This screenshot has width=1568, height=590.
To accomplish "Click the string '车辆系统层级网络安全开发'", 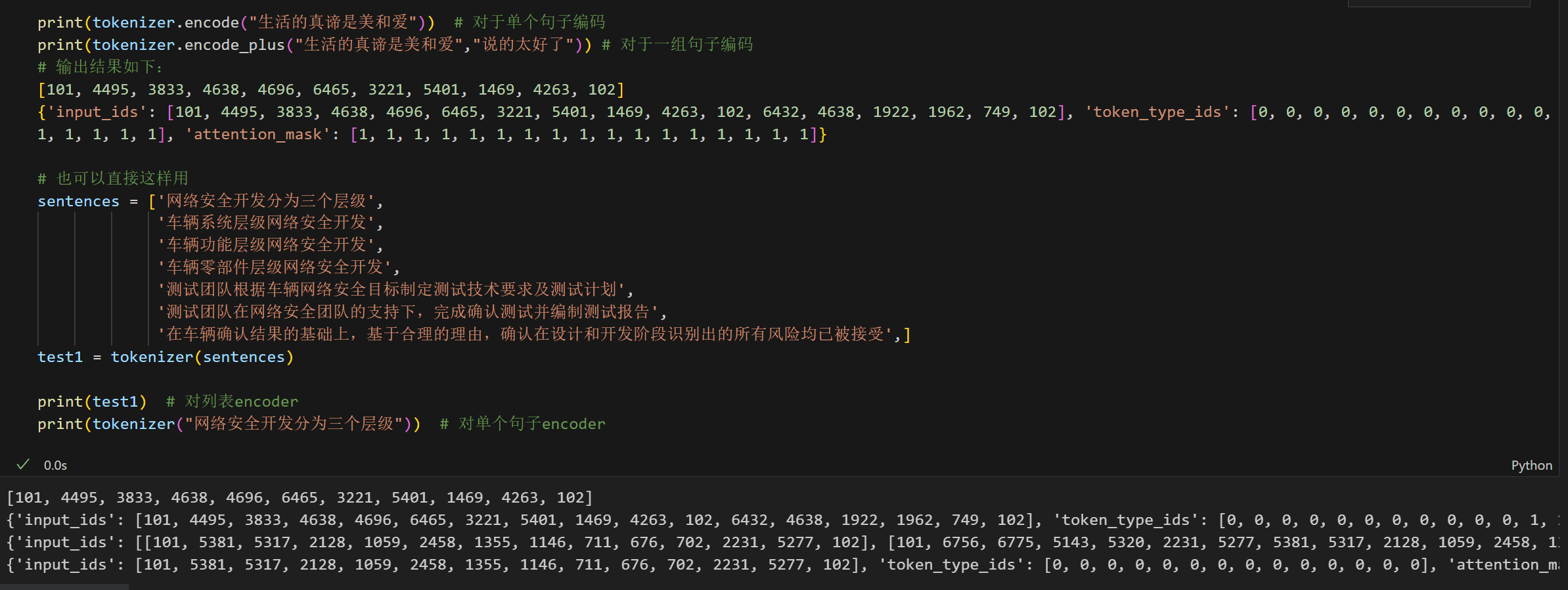I will point(266,223).
